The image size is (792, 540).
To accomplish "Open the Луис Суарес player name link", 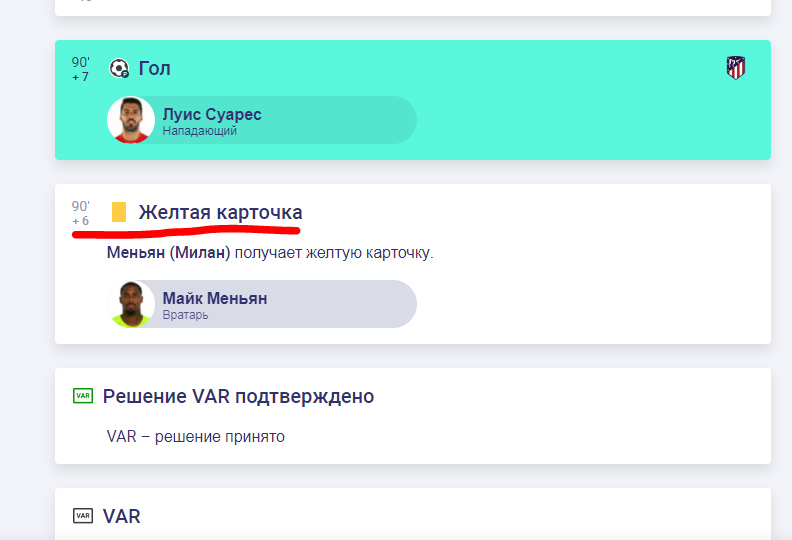I will (x=212, y=114).
